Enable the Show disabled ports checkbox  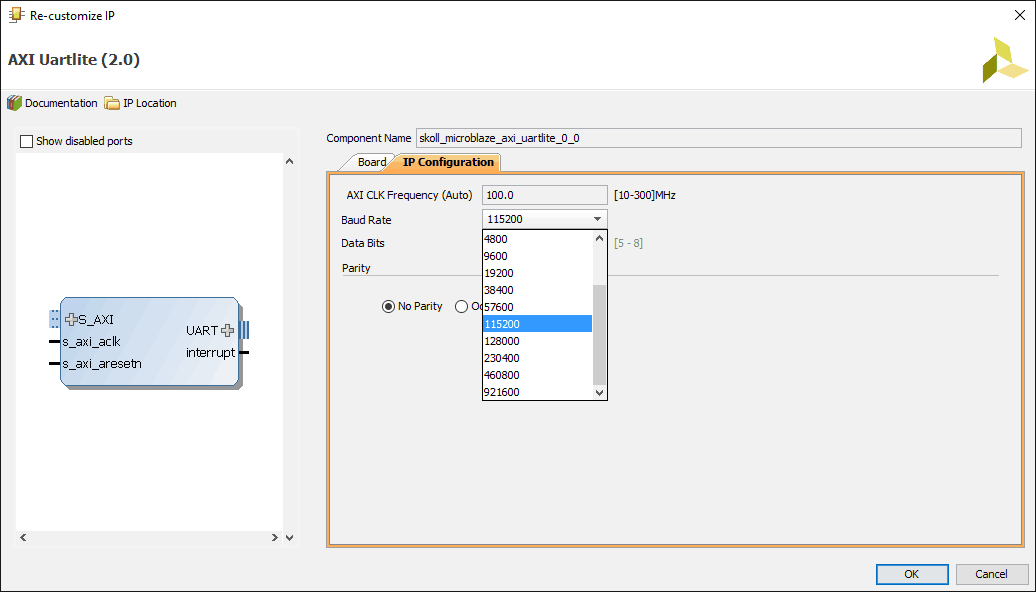tap(27, 141)
